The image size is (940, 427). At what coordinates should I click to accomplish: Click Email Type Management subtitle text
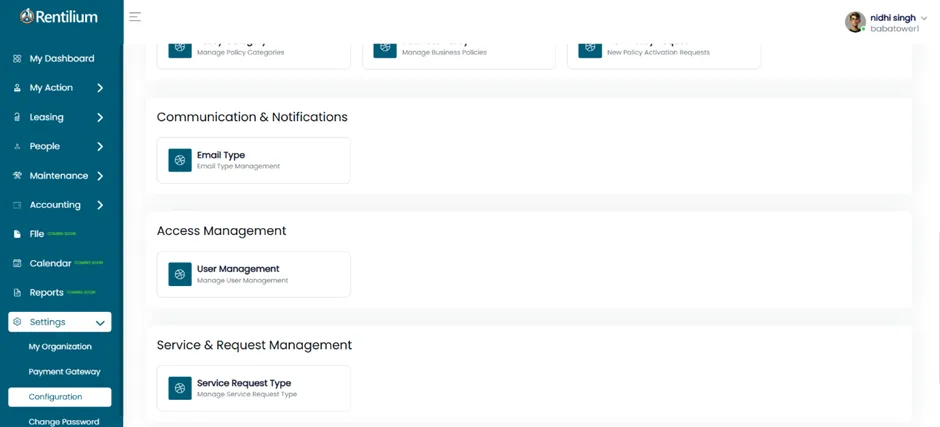[238, 166]
